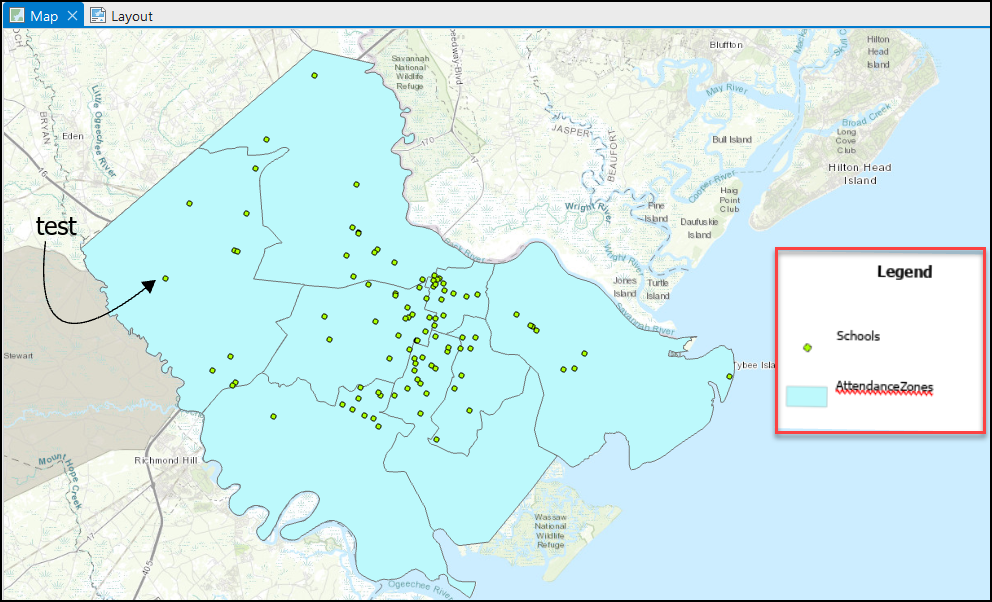Select the Legend title text
Screen dimensions: 992x602
click(904, 272)
